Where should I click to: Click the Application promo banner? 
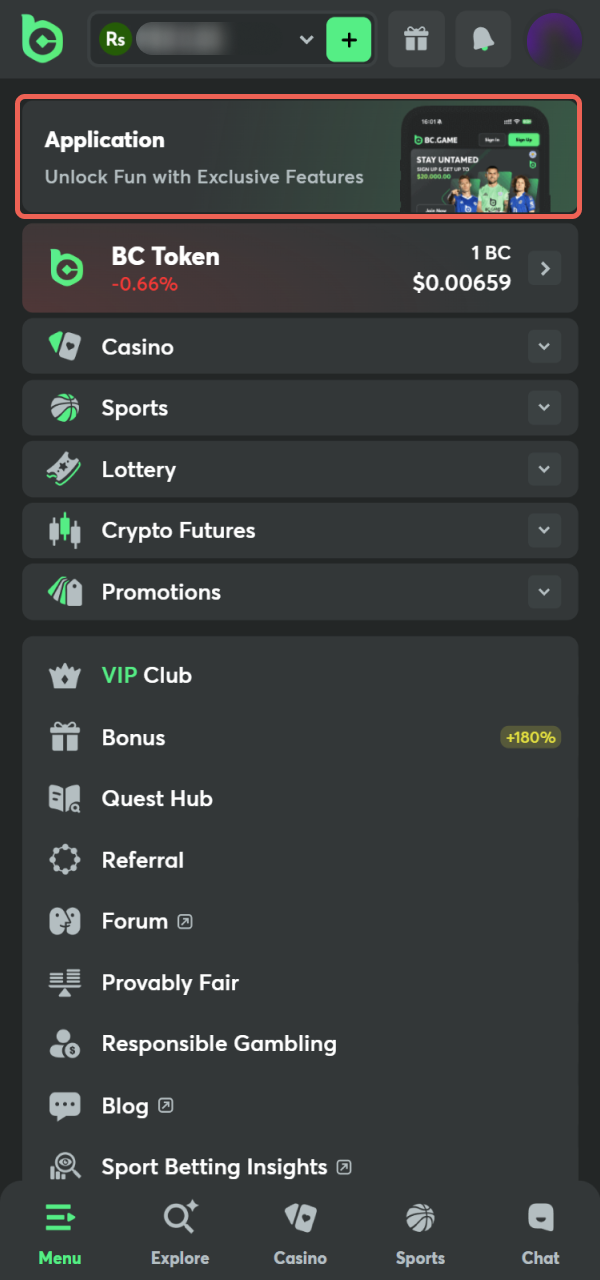click(x=300, y=157)
